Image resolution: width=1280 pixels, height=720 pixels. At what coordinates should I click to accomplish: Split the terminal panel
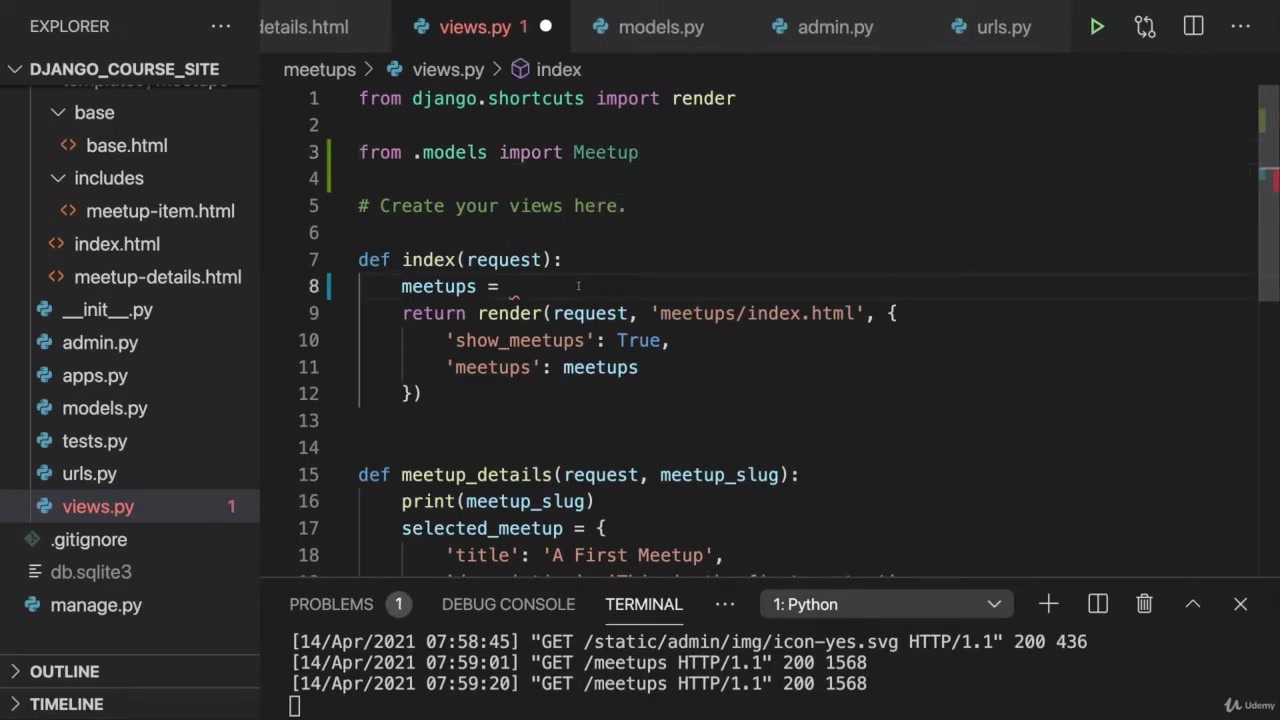coord(1098,604)
